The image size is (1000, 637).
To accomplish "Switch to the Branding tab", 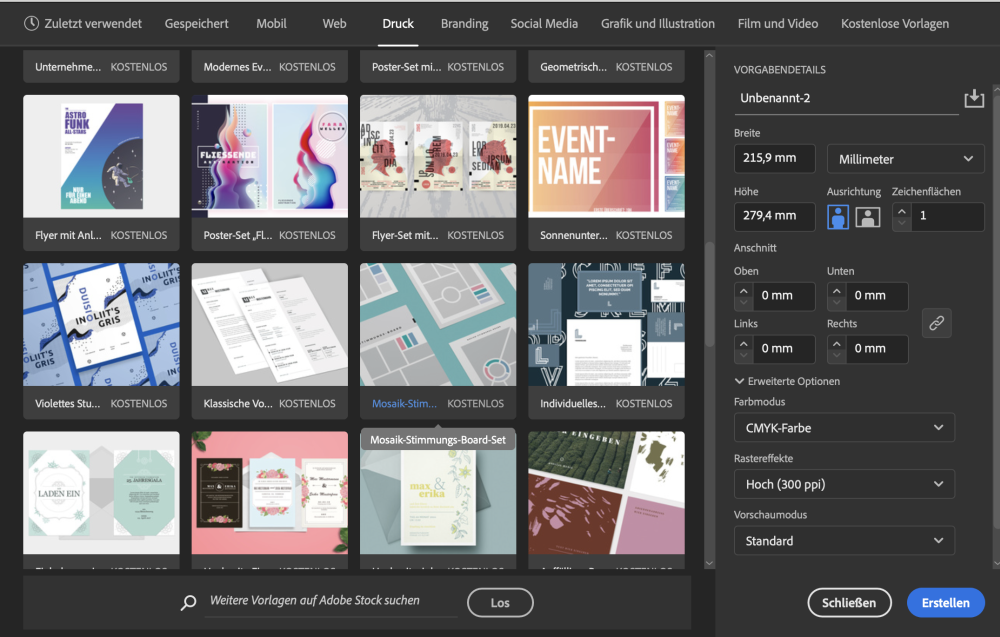I will coord(464,23).
